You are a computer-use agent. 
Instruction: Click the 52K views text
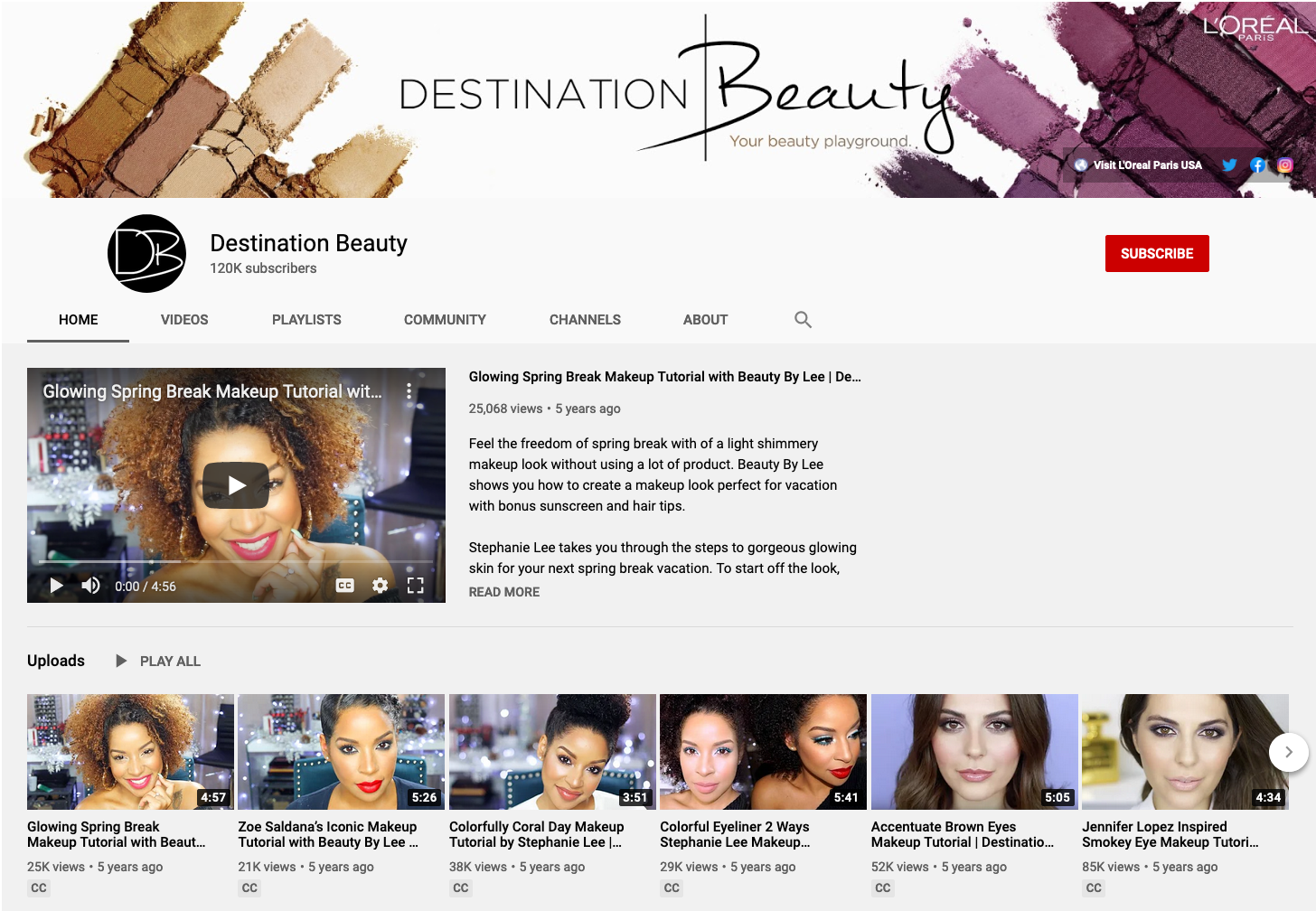pyautogui.click(x=900, y=867)
